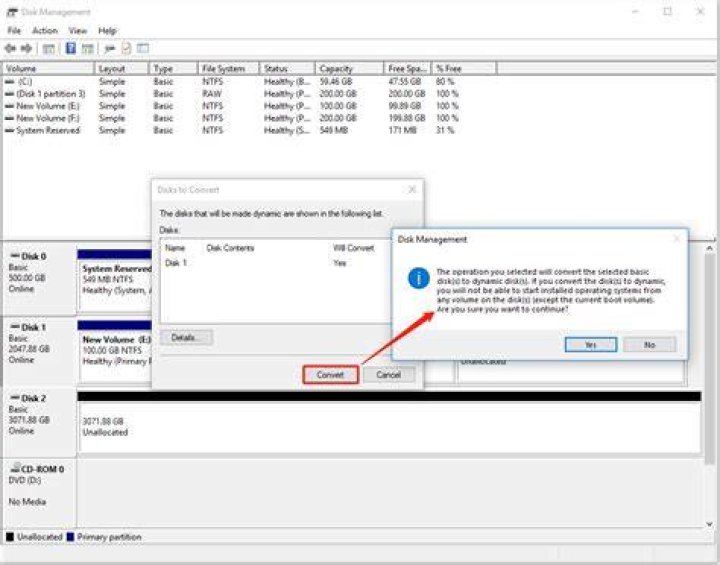Click the scrollbar up arrow in disk pane

709,248
